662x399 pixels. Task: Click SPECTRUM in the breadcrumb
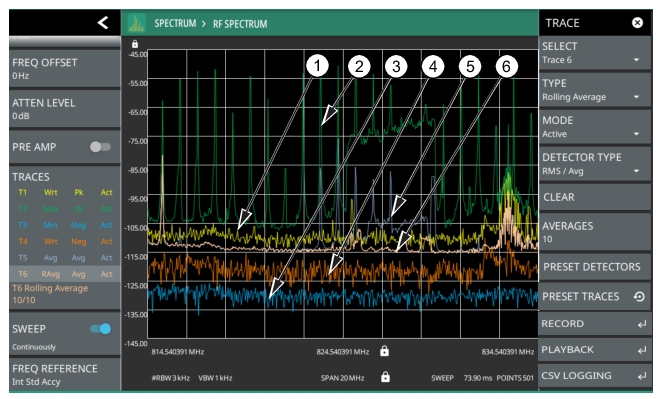click(175, 23)
